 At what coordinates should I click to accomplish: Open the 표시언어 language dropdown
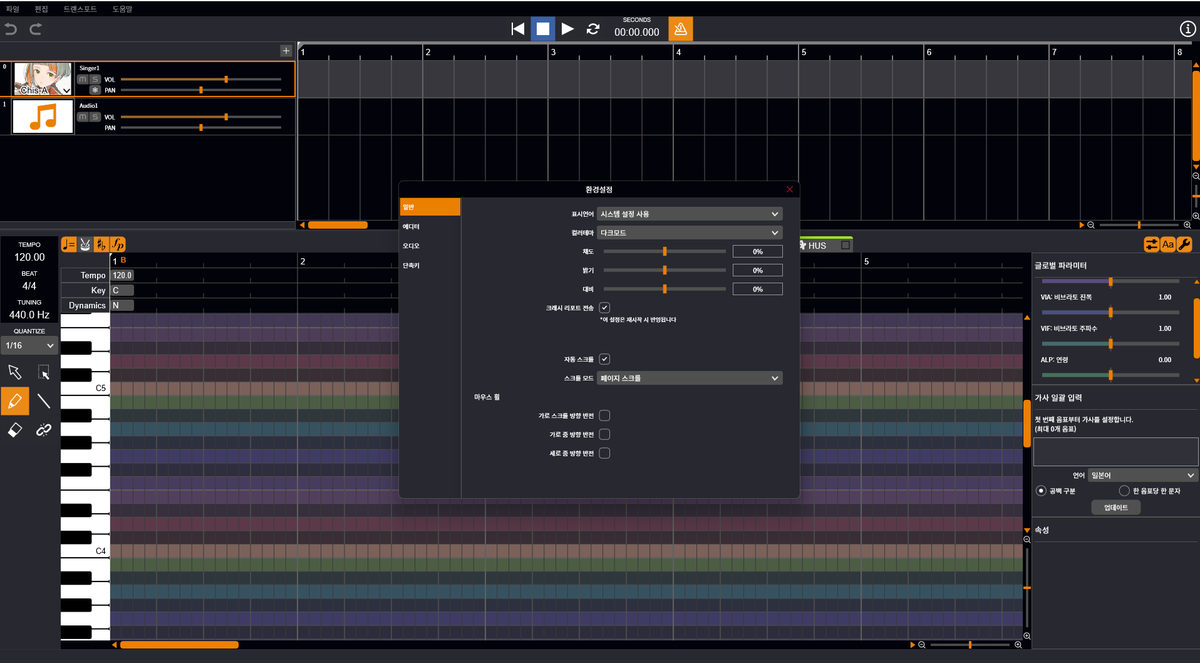tap(690, 213)
